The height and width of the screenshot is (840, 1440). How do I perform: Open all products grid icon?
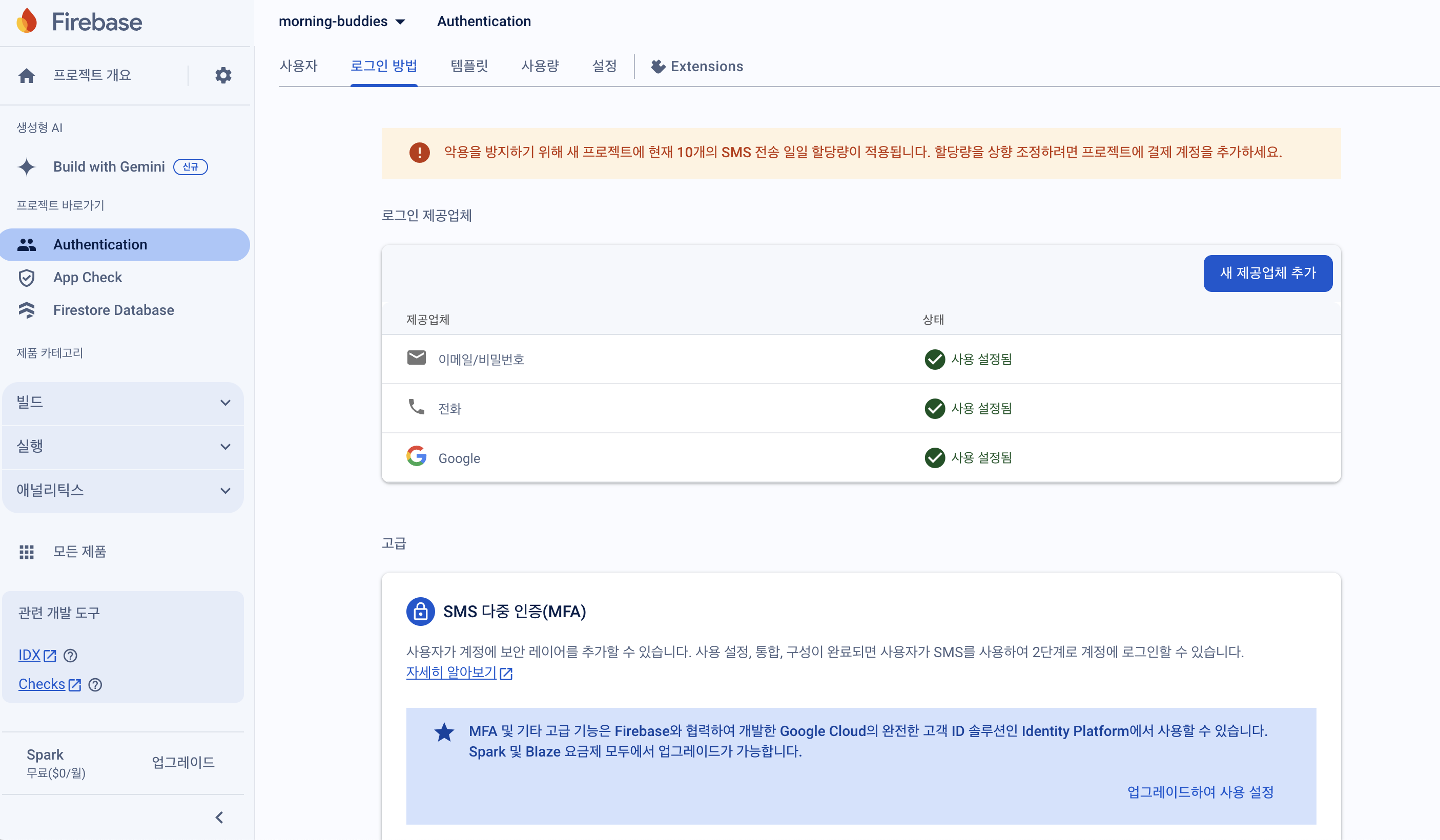(27, 552)
